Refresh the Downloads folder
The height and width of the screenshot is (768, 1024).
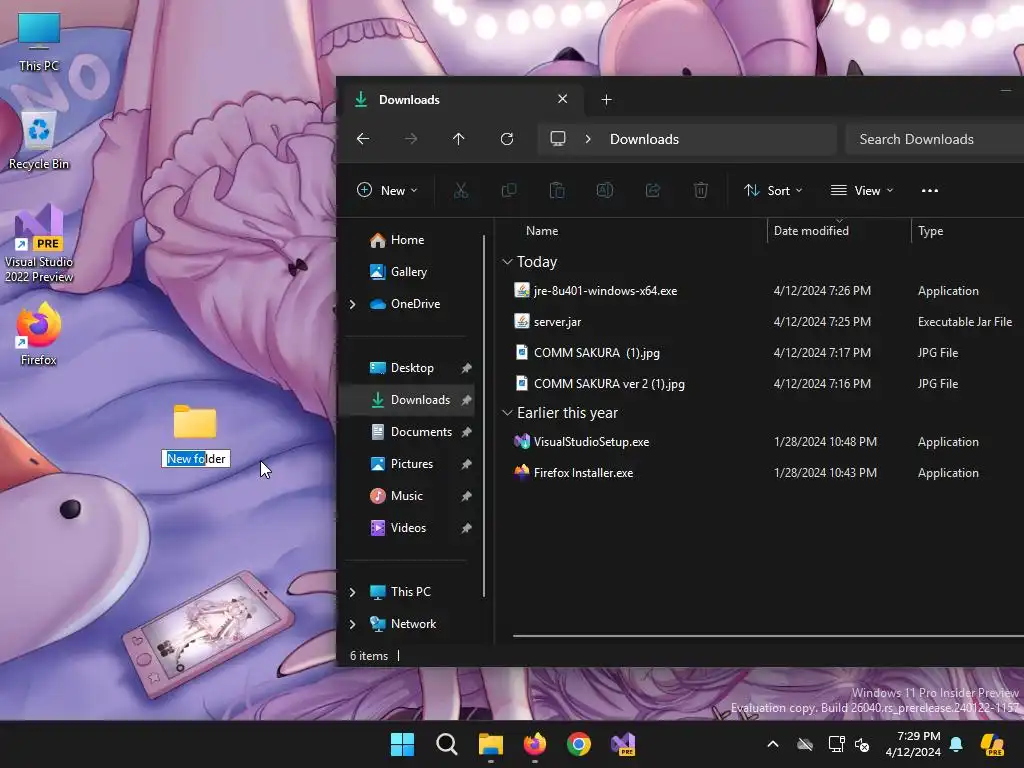click(507, 139)
